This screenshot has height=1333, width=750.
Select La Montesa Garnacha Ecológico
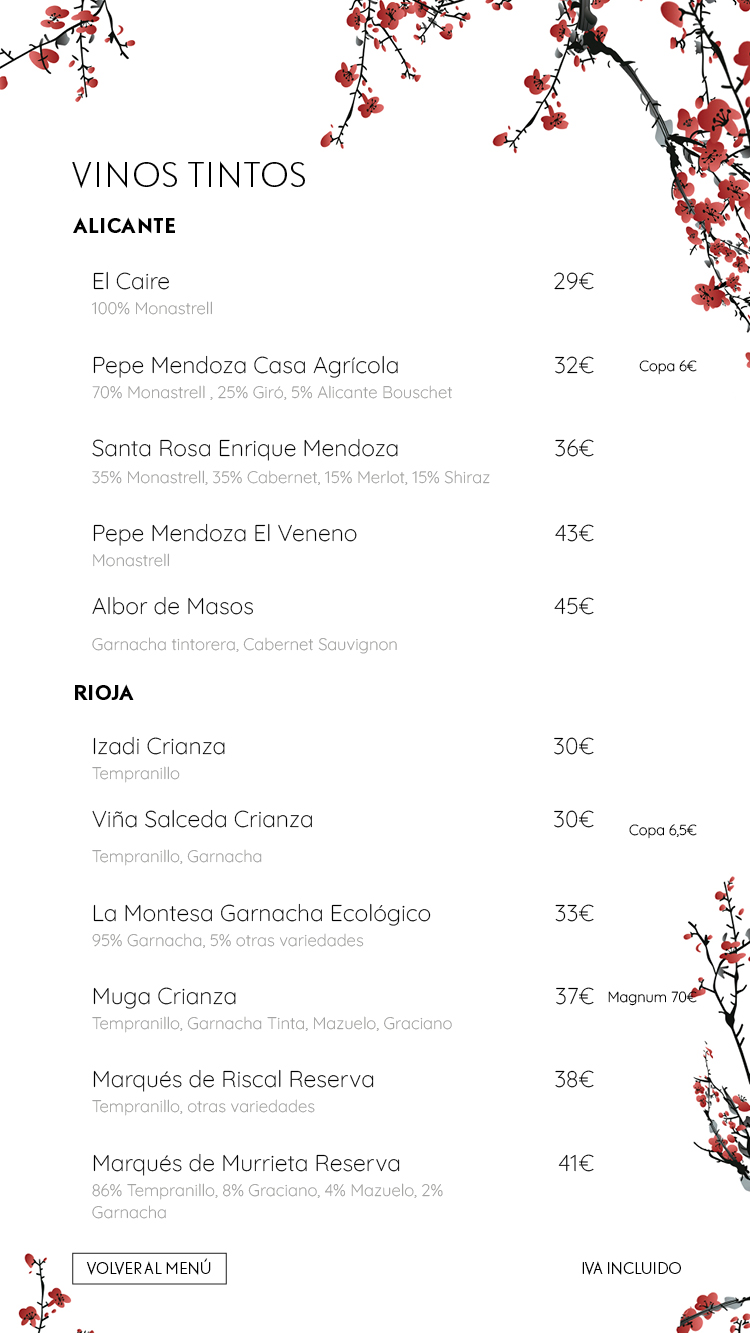[261, 914]
